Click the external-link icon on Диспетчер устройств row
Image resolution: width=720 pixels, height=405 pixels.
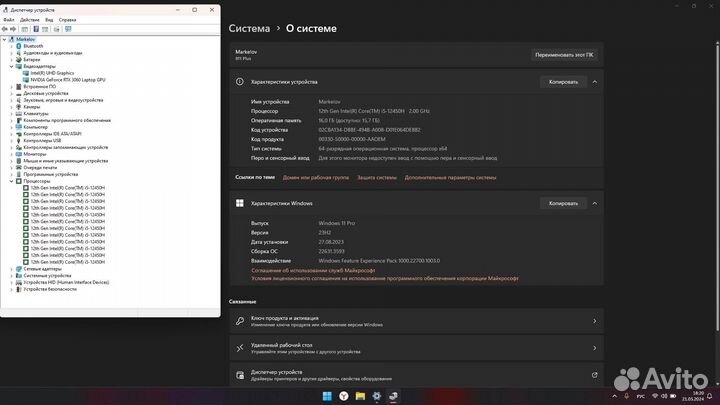point(594,375)
